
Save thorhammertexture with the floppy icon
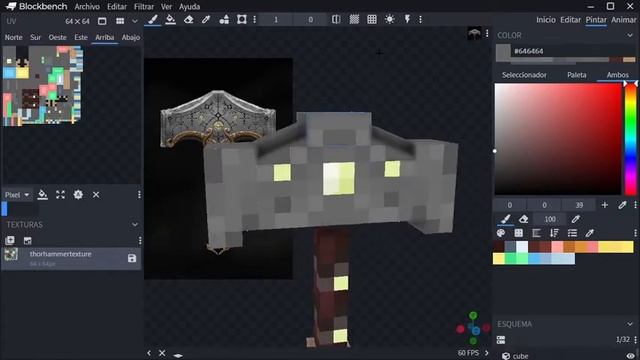pos(132,258)
